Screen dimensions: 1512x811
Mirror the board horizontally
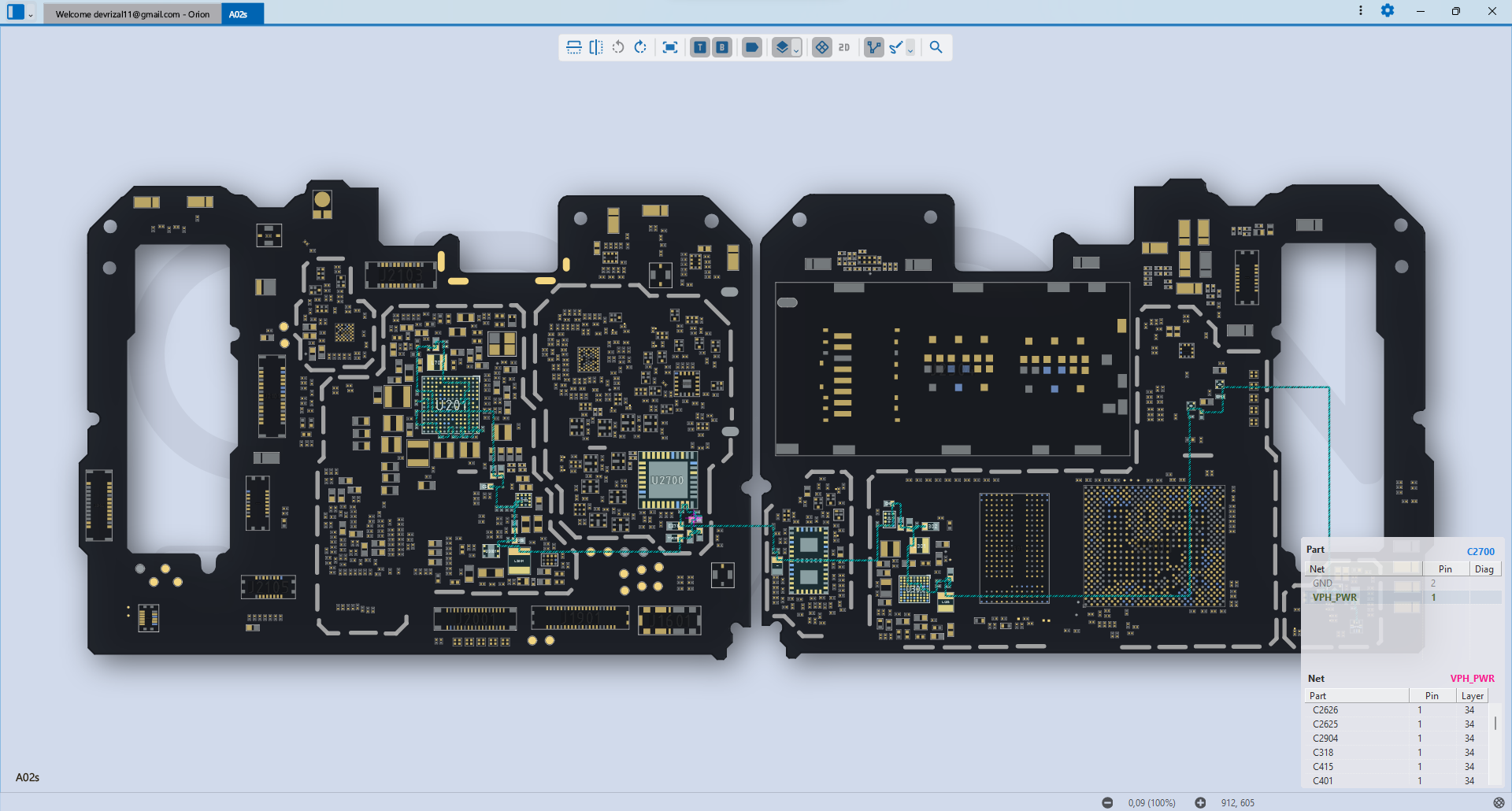coord(596,47)
